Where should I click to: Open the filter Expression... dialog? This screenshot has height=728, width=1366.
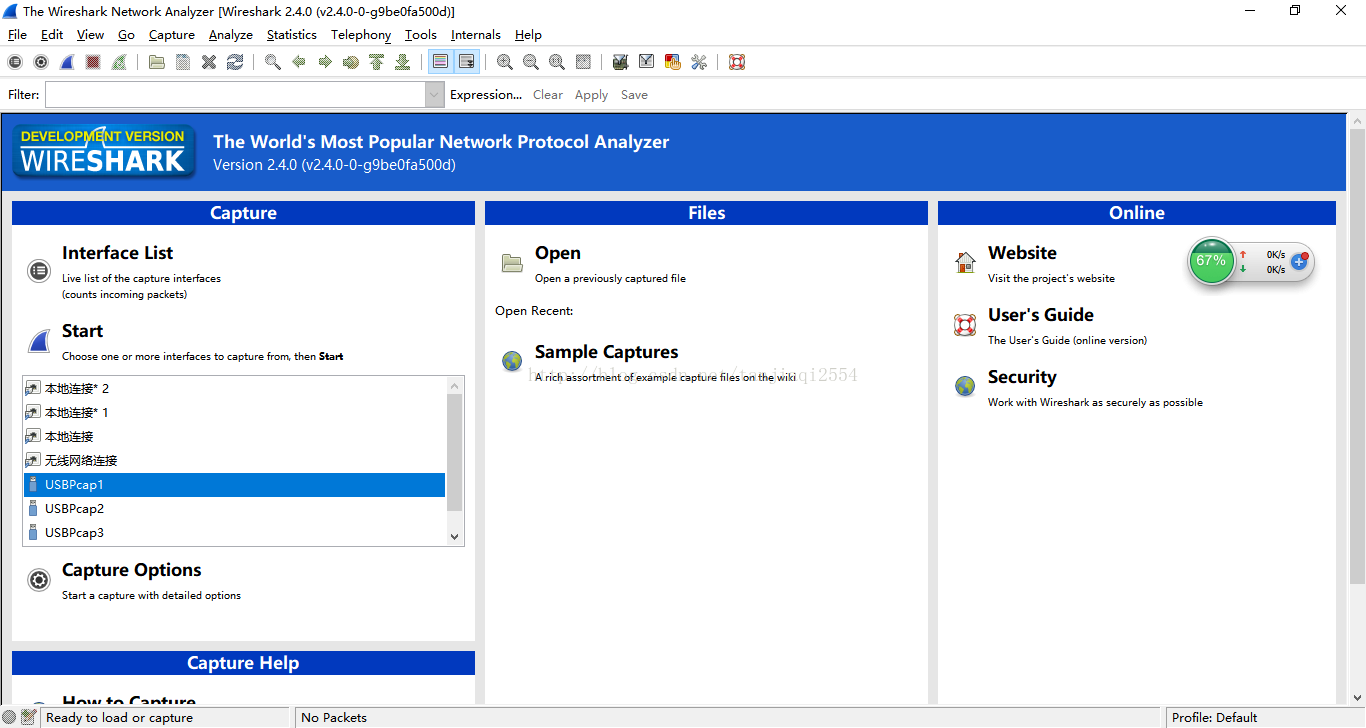(x=486, y=94)
